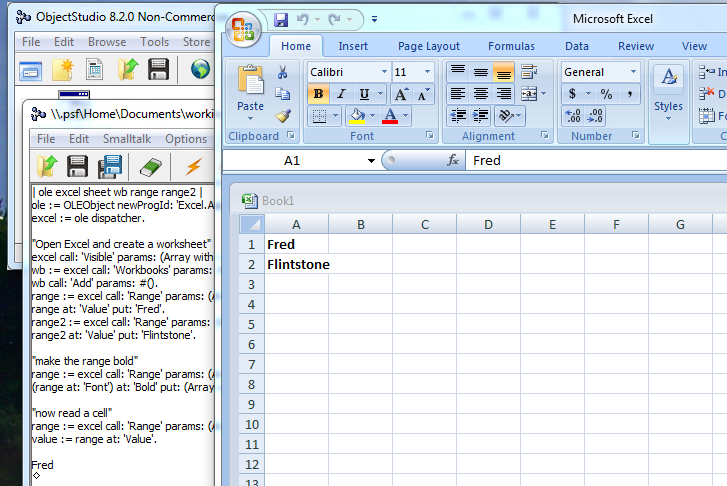Activate the Format Painter brush
The image size is (727, 486).
click(x=282, y=115)
